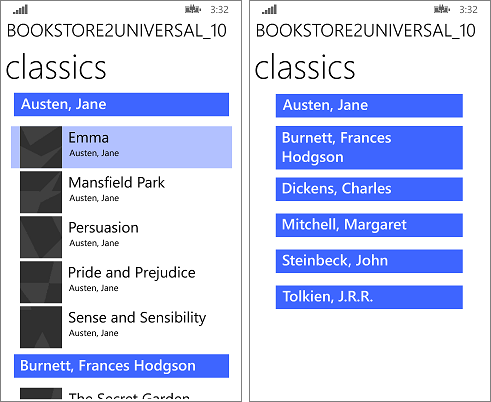Open the Burnett, Frances Hodgson header in book list
491x402 pixels.
coord(121,366)
